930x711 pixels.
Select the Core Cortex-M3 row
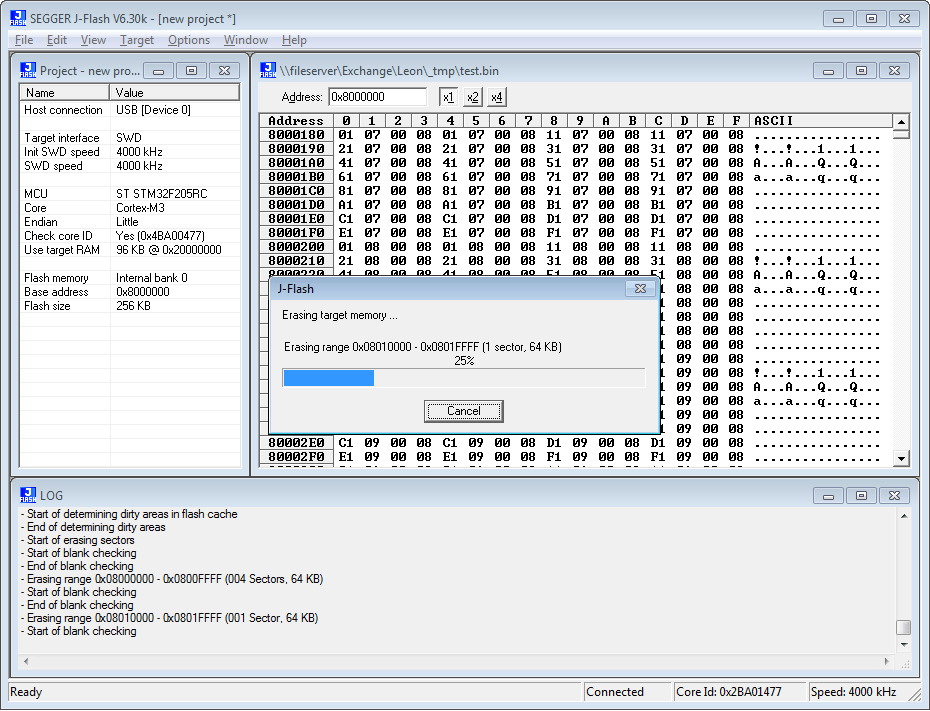130,208
